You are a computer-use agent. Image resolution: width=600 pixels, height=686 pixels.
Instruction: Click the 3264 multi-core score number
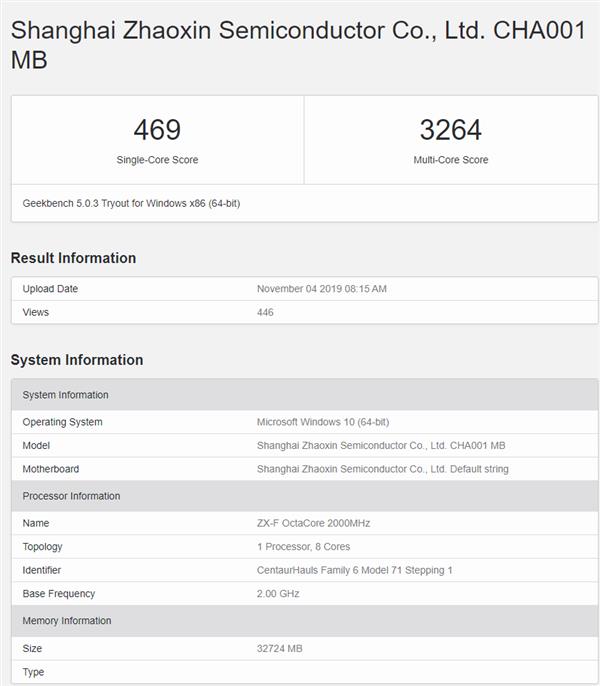(451, 130)
